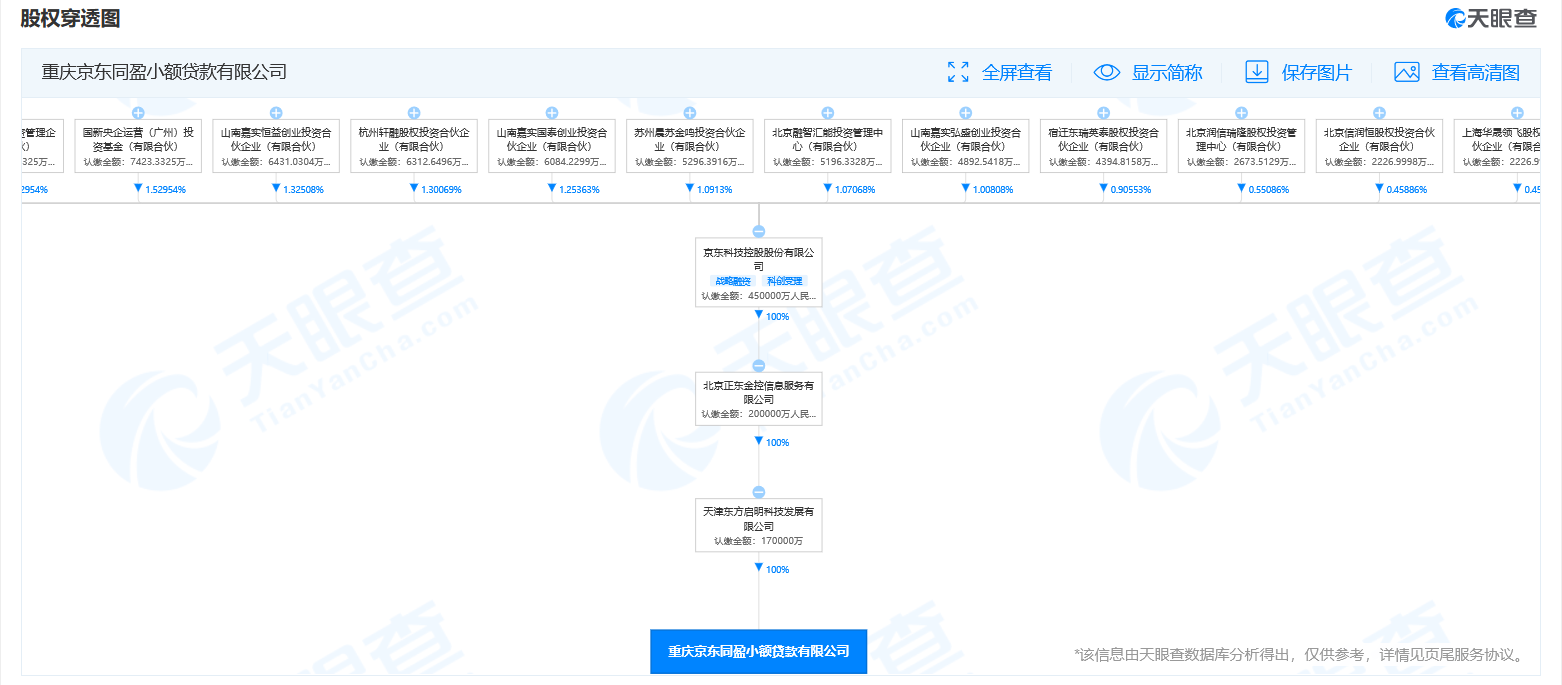Viewport: 1562px width, 685px height.
Task: Click the 0.90553% share percentage
Action: [1132, 189]
